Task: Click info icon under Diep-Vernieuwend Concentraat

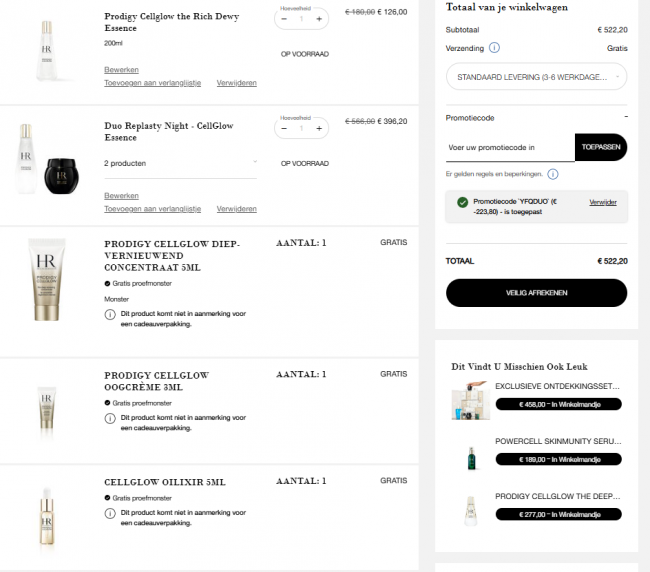Action: pyautogui.click(x=110, y=315)
